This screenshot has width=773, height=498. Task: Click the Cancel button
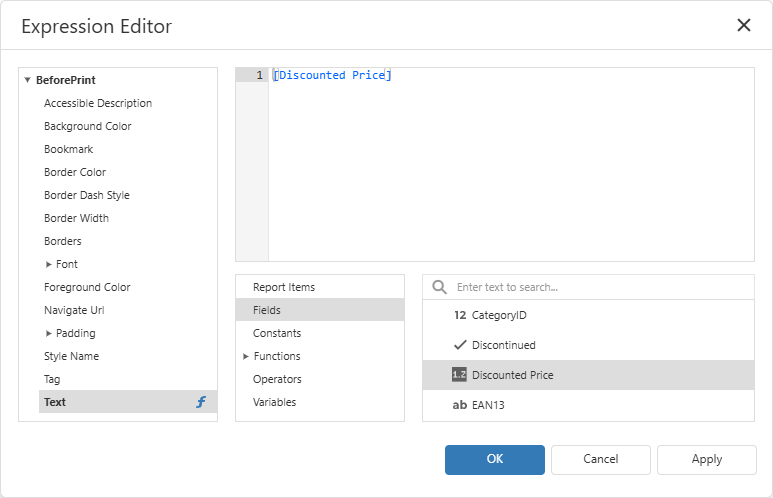(x=600, y=460)
